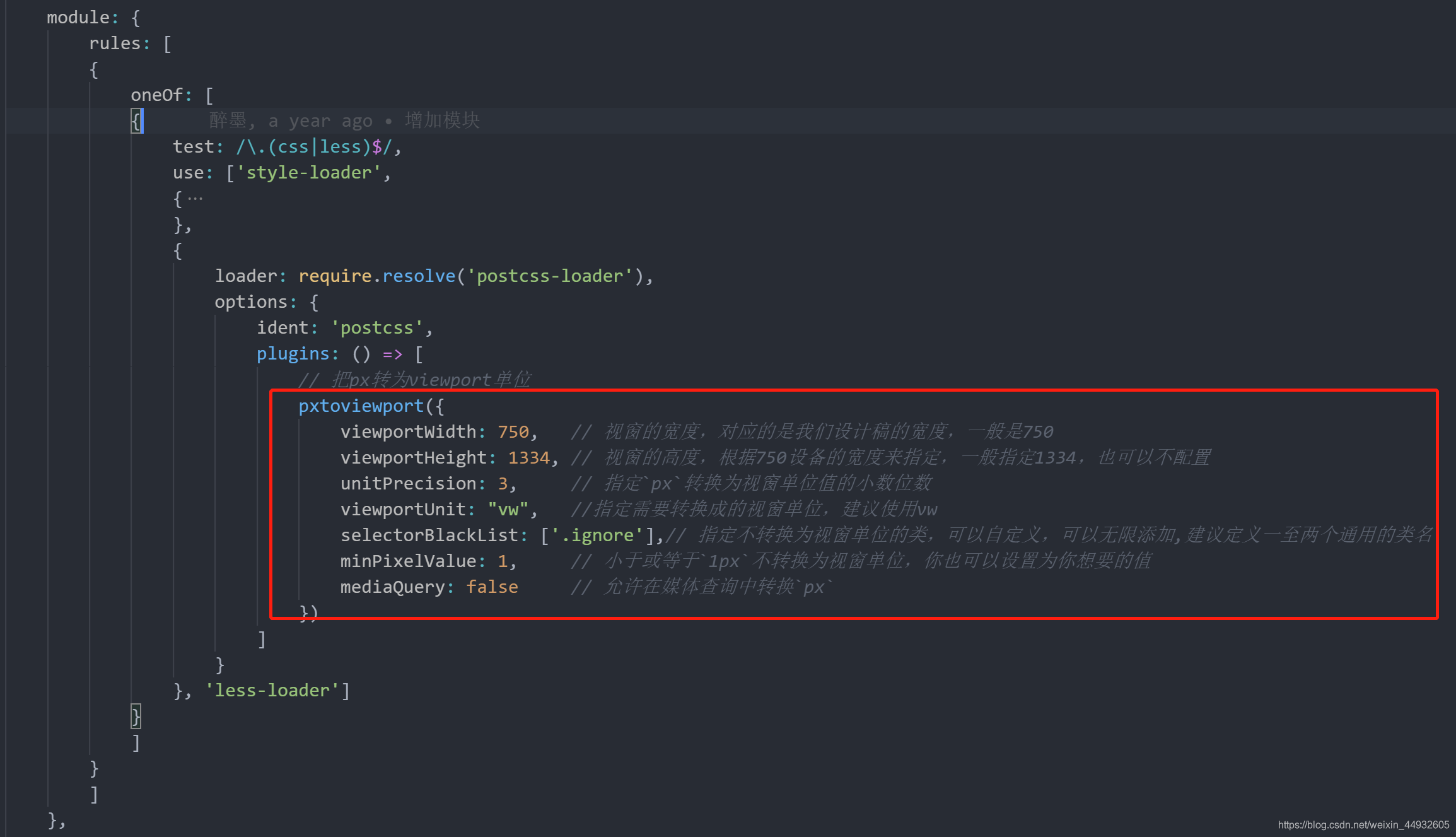This screenshot has height=837, width=1456.
Task: Click the highlighted closing brace below 'less-loader'
Action: [136, 717]
